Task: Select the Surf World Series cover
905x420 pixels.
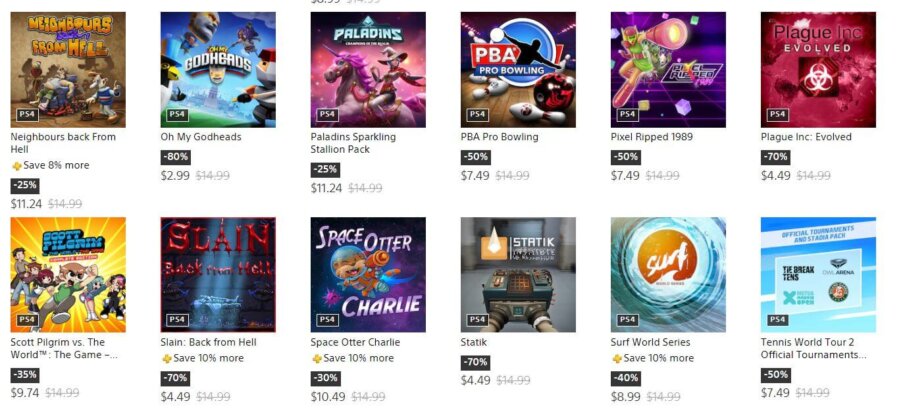Action: (668, 275)
